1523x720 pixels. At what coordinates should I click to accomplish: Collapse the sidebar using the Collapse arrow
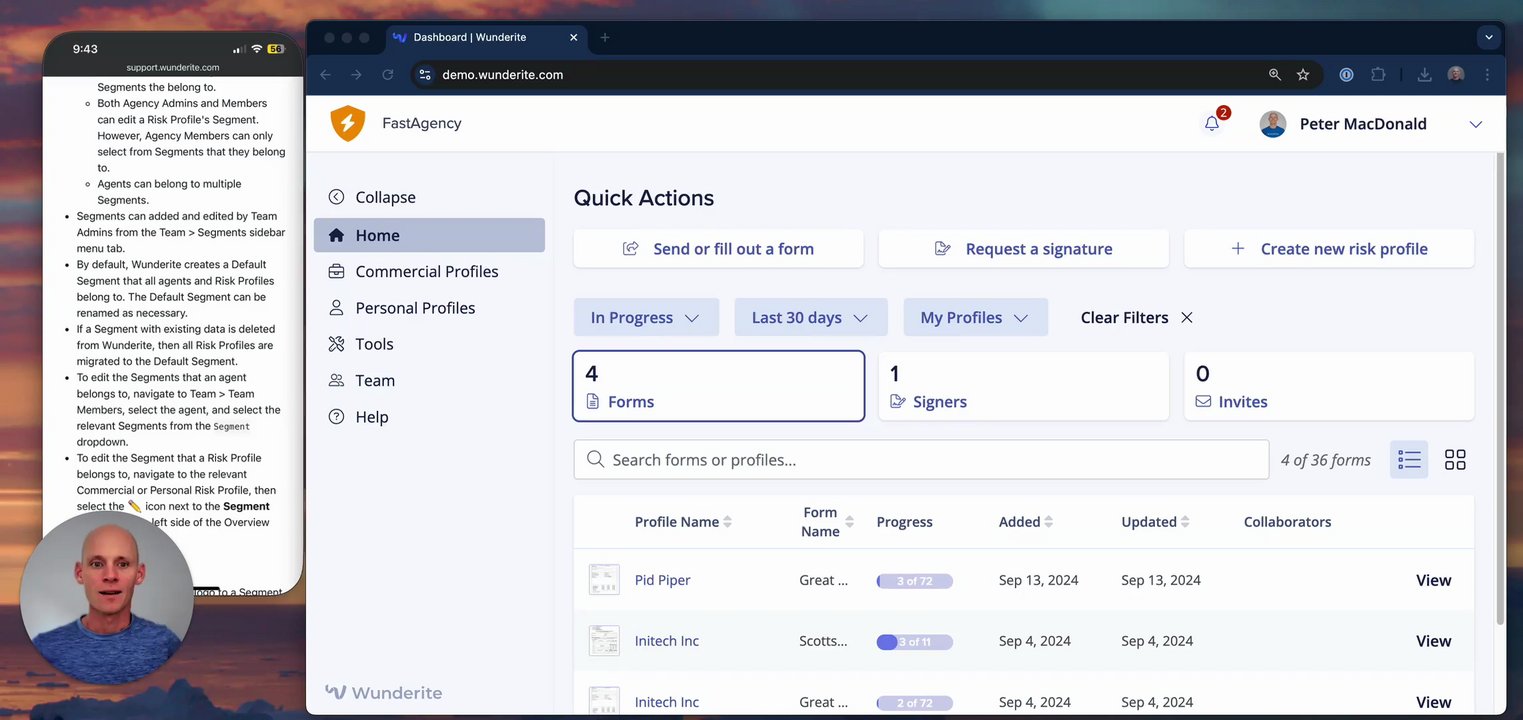click(336, 197)
